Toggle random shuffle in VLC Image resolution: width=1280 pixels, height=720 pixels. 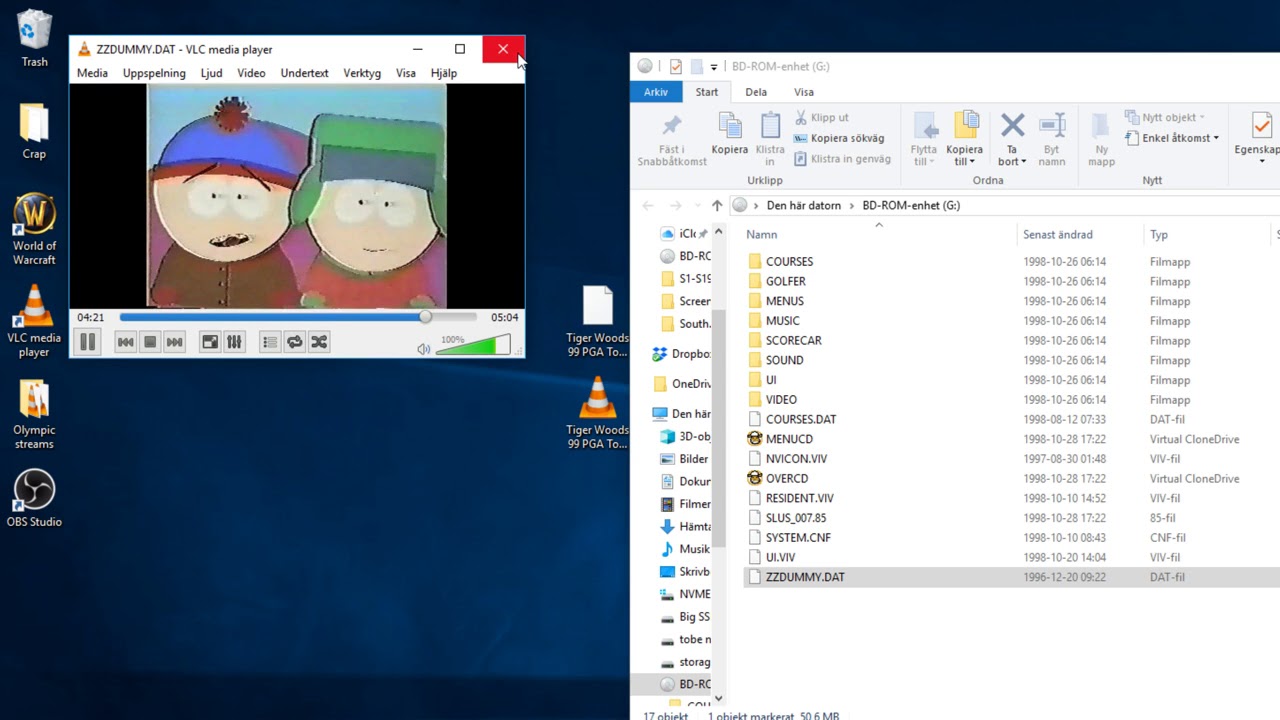pyautogui.click(x=319, y=342)
